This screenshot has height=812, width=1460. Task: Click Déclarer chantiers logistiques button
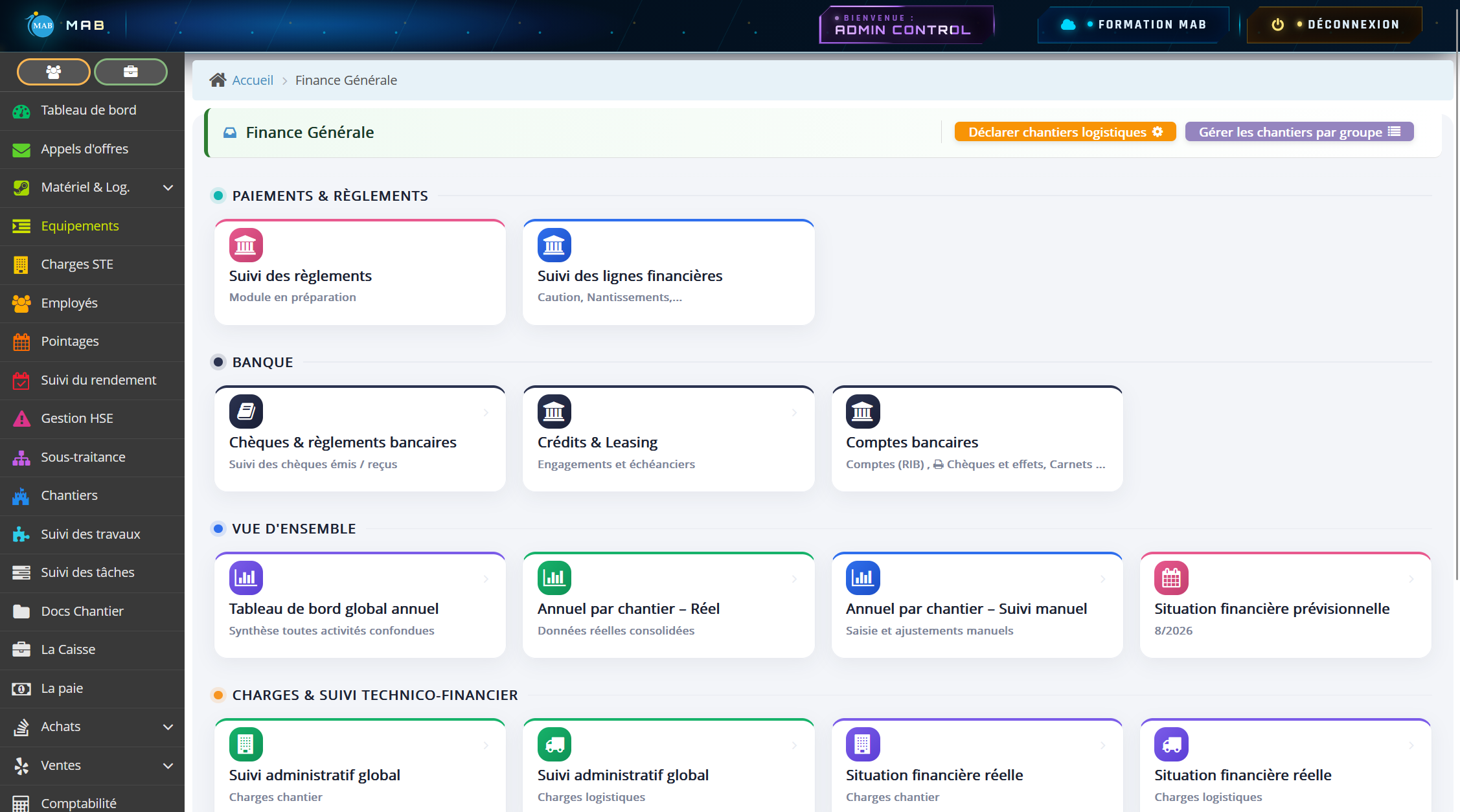pos(1065,132)
